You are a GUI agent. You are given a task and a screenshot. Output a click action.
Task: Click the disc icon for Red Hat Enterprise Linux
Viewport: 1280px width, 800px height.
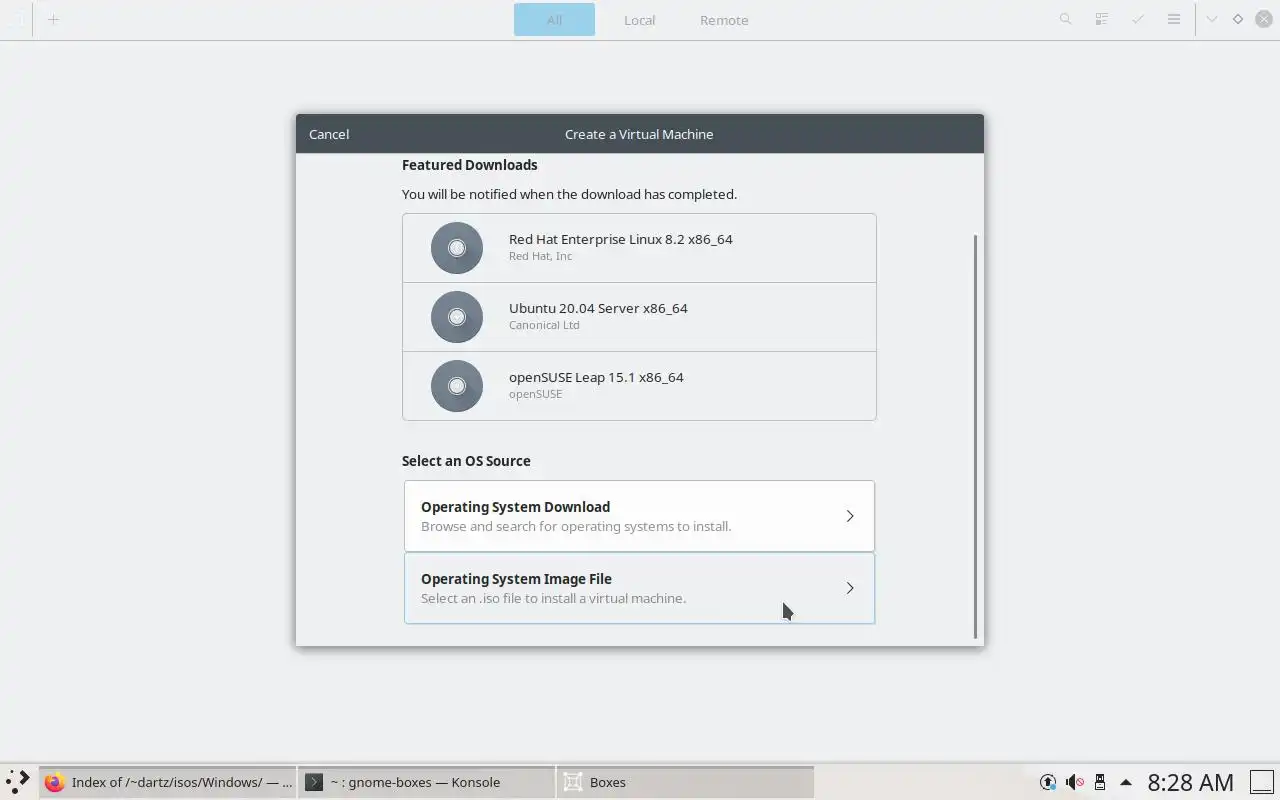(457, 248)
